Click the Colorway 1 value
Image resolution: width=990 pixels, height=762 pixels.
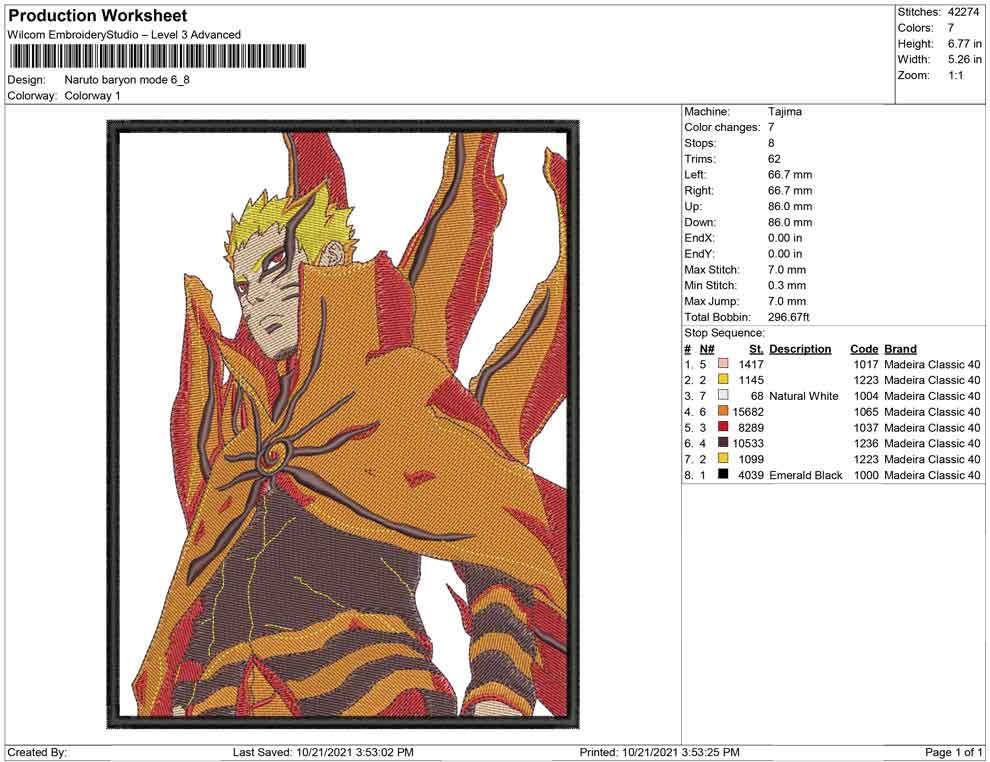click(92, 96)
